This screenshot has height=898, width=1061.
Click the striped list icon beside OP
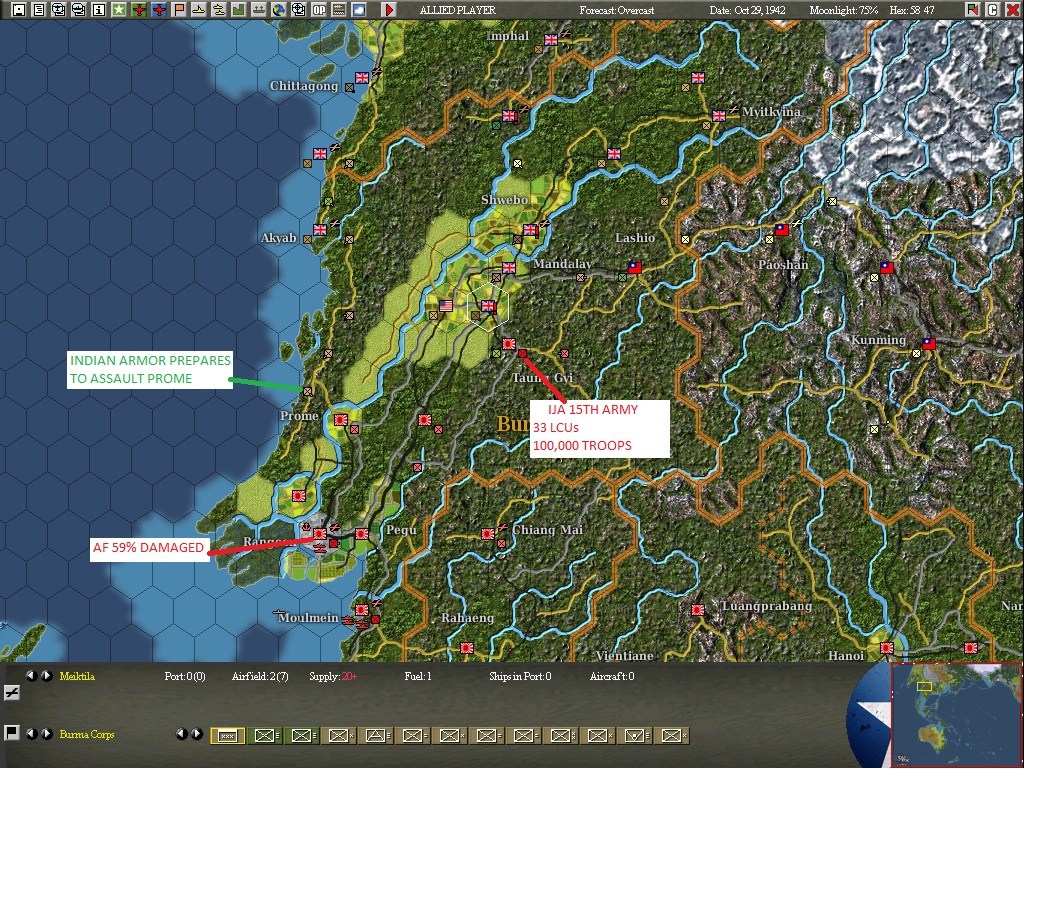point(338,9)
